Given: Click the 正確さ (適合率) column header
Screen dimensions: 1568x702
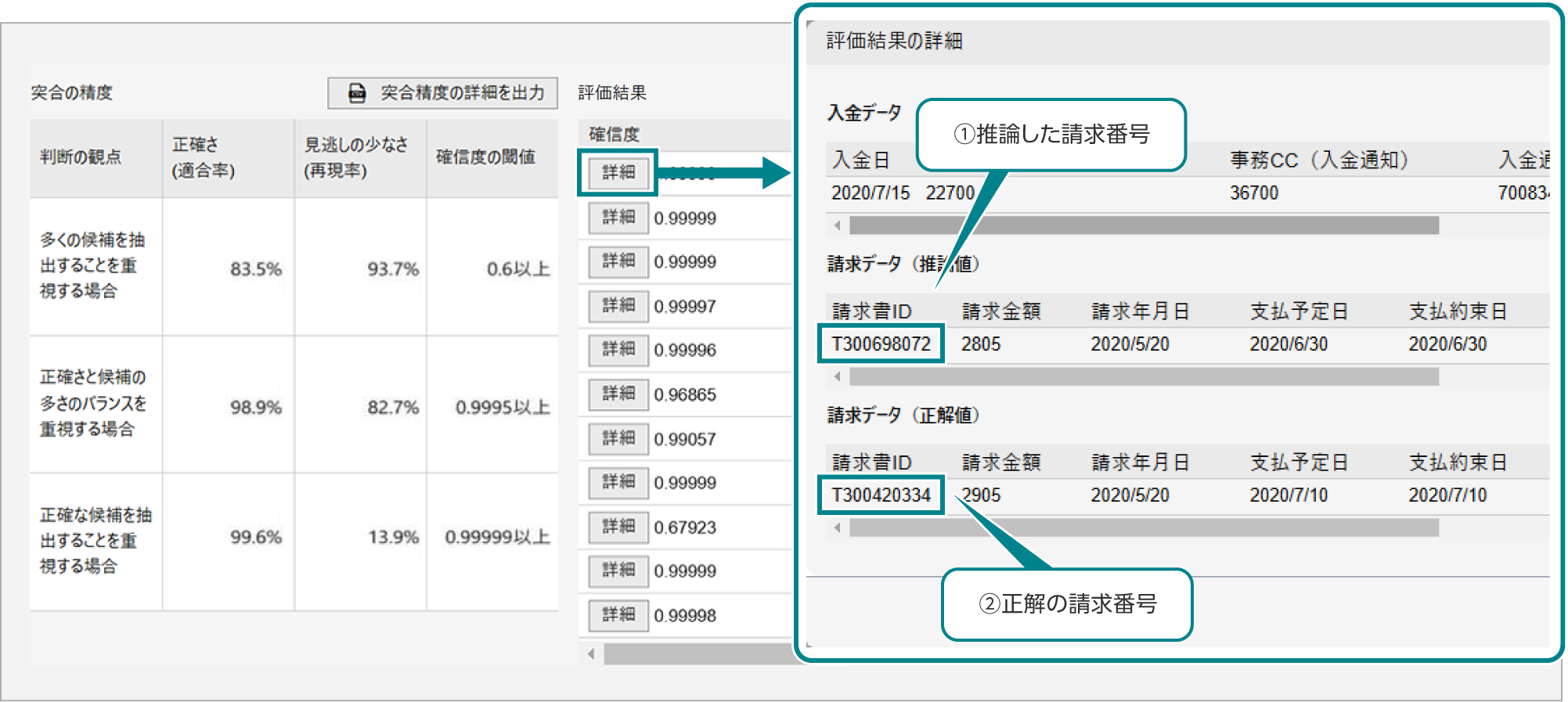Looking at the screenshot, I should [x=228, y=157].
